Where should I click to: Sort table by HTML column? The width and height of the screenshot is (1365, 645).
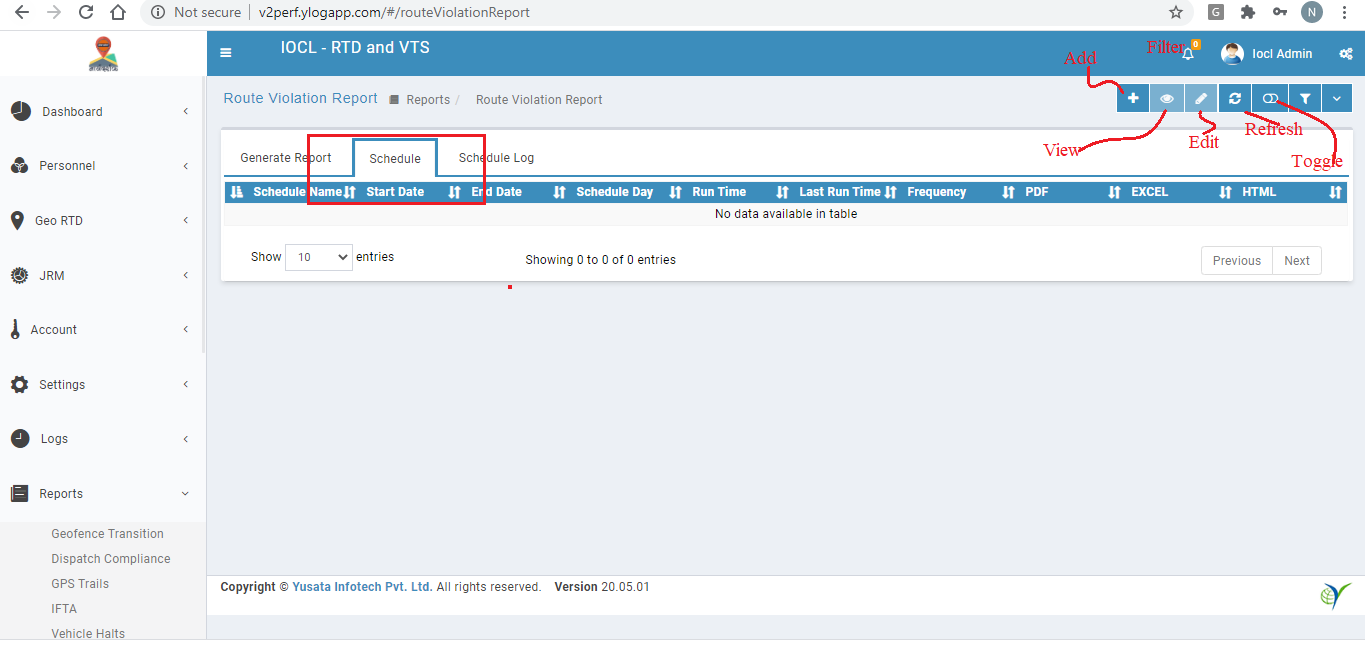pos(1291,192)
